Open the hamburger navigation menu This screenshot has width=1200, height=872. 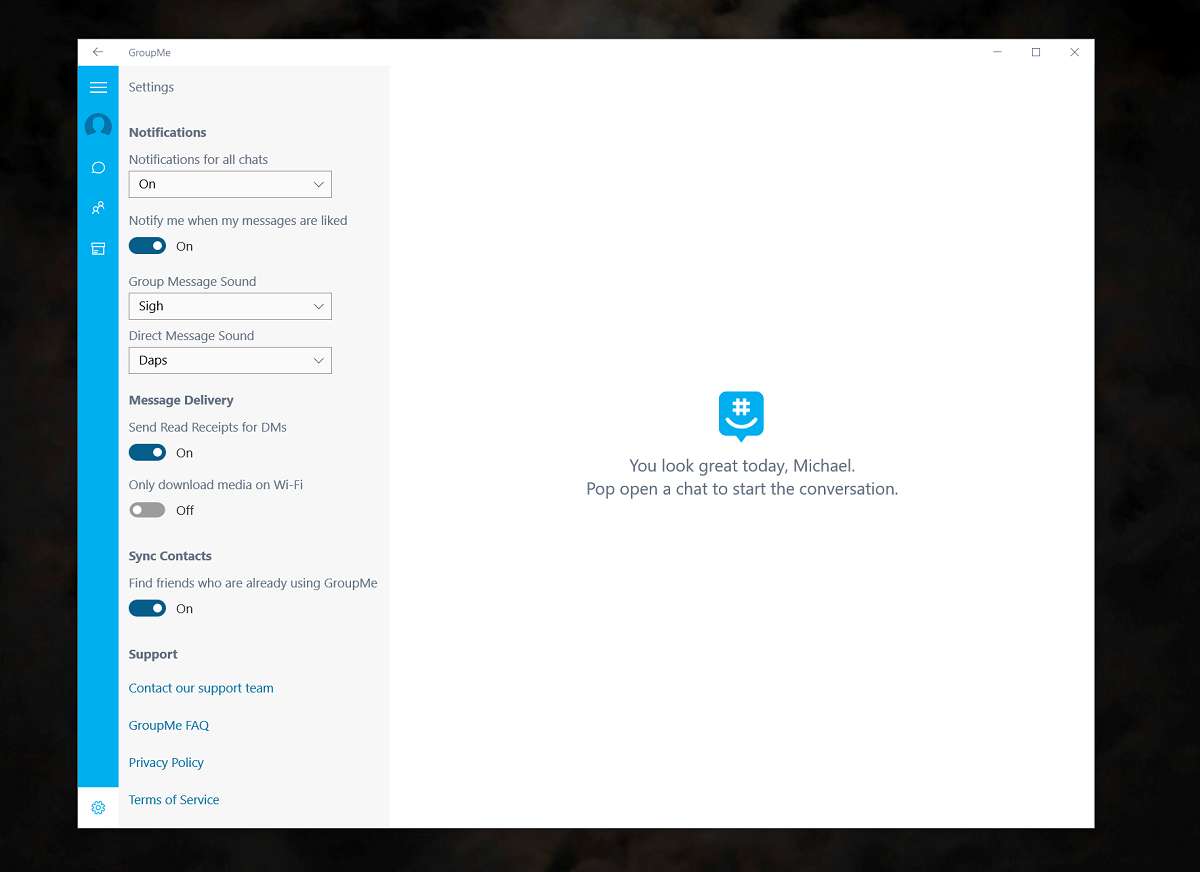coord(98,88)
